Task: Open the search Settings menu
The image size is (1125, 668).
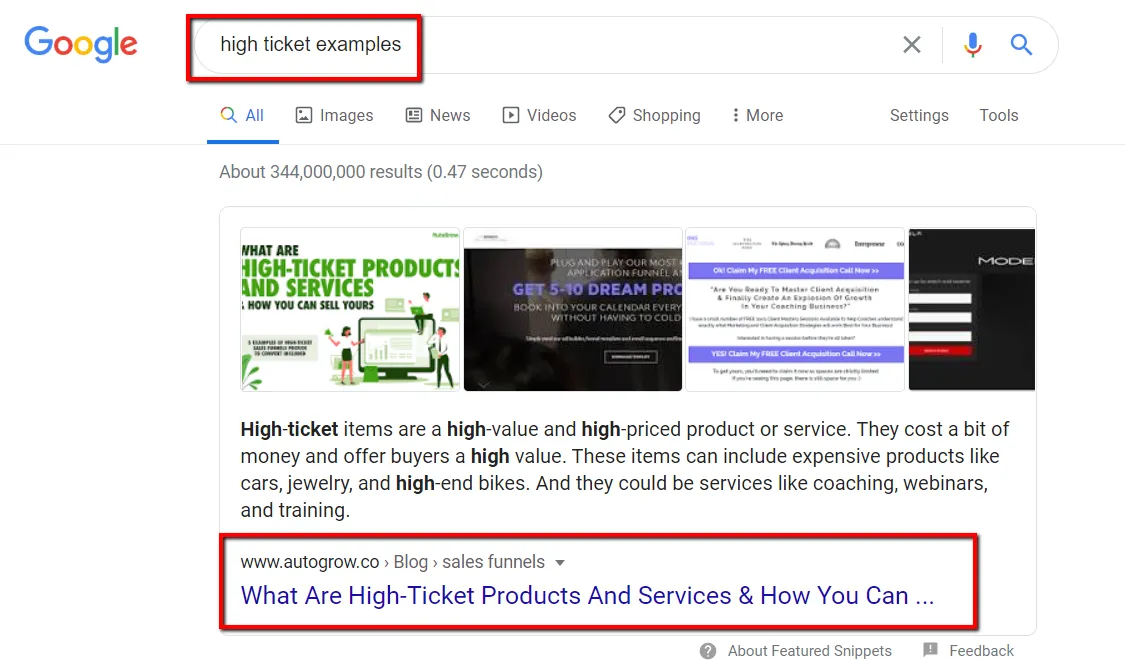Action: click(x=918, y=115)
